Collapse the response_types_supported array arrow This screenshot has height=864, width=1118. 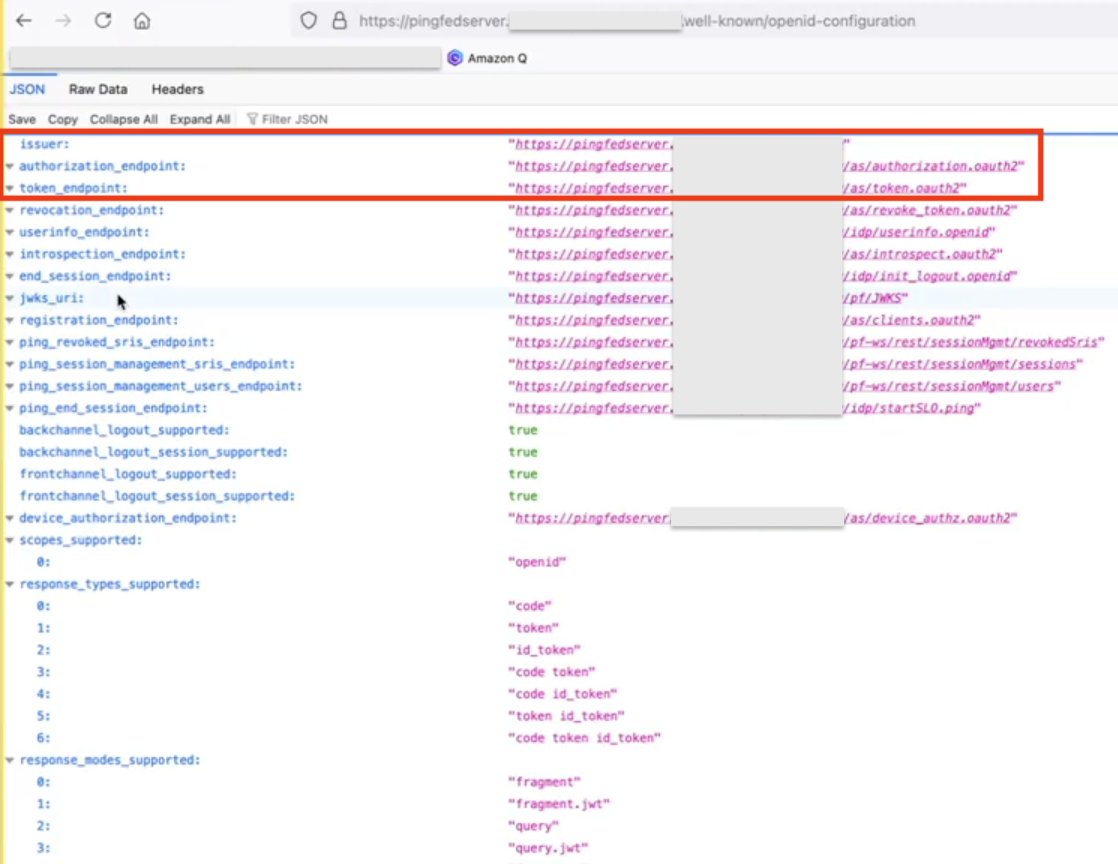point(10,585)
